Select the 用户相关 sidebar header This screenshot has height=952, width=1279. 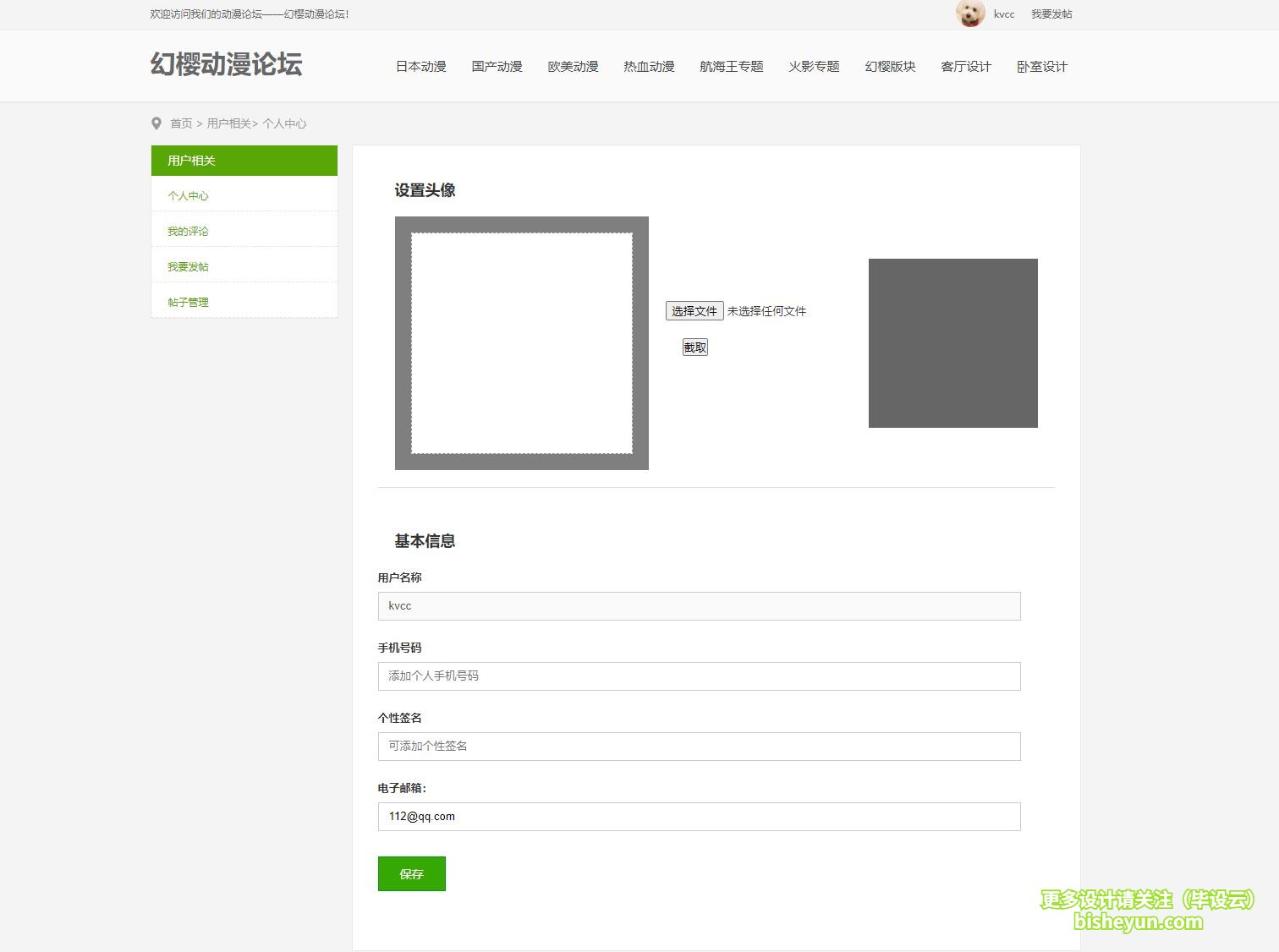[244, 161]
